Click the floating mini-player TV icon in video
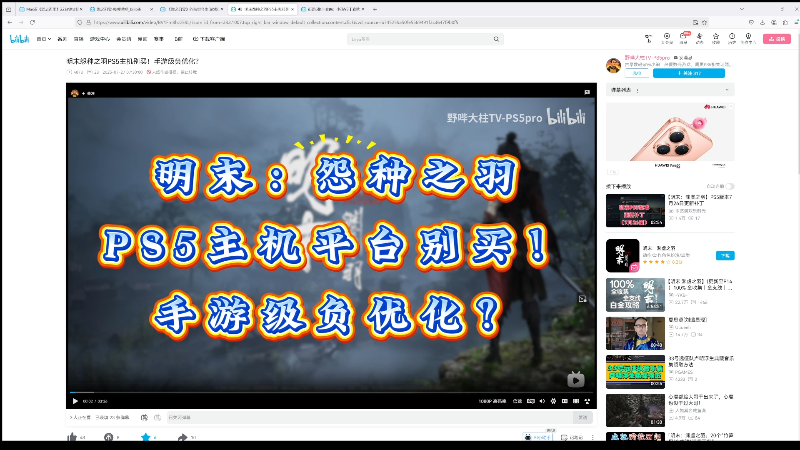Screen dimensions: 800x450 tap(576, 379)
